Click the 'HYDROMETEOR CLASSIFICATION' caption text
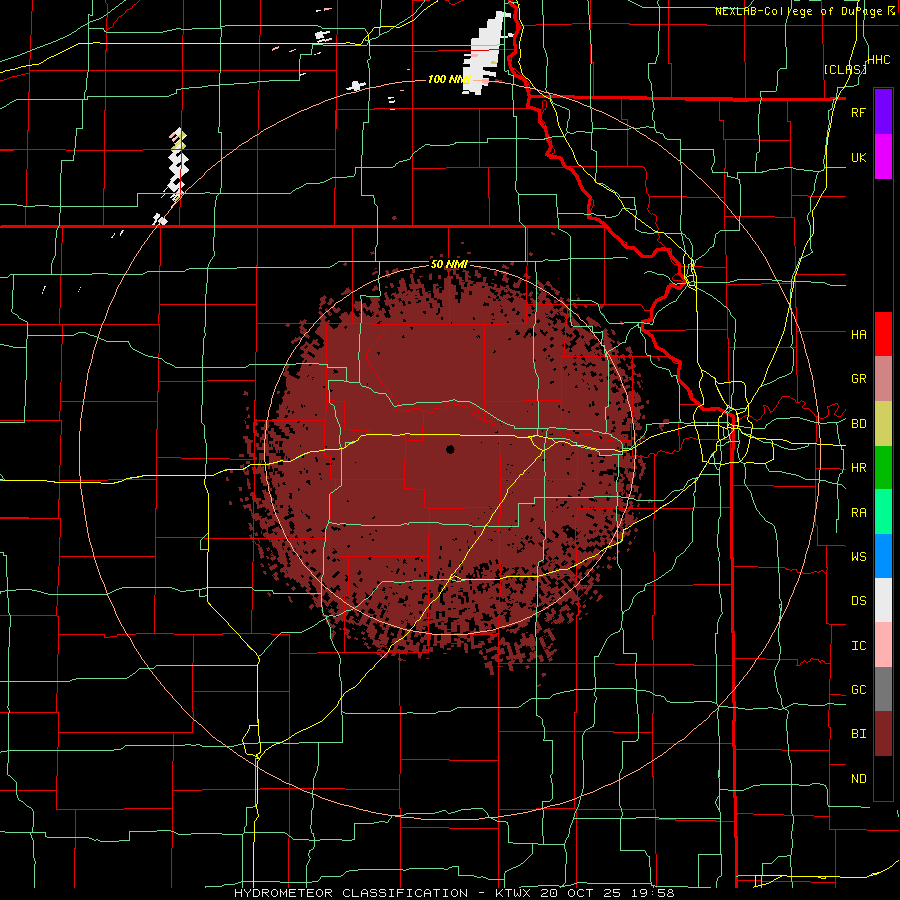Screen dimensions: 900x900 tap(351, 893)
